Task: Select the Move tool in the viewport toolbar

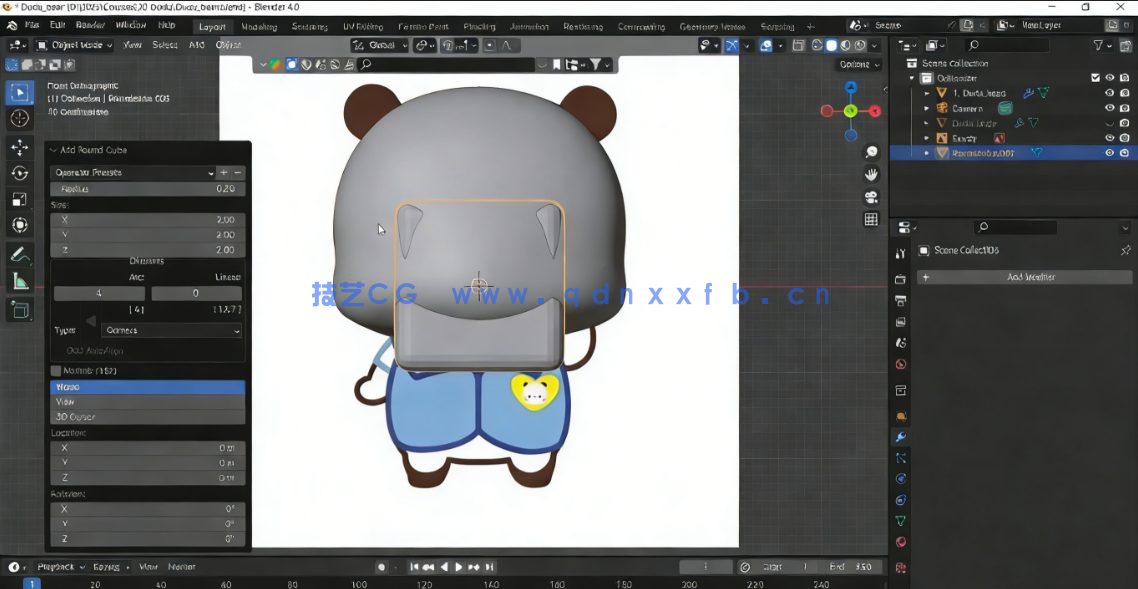Action: point(19,147)
